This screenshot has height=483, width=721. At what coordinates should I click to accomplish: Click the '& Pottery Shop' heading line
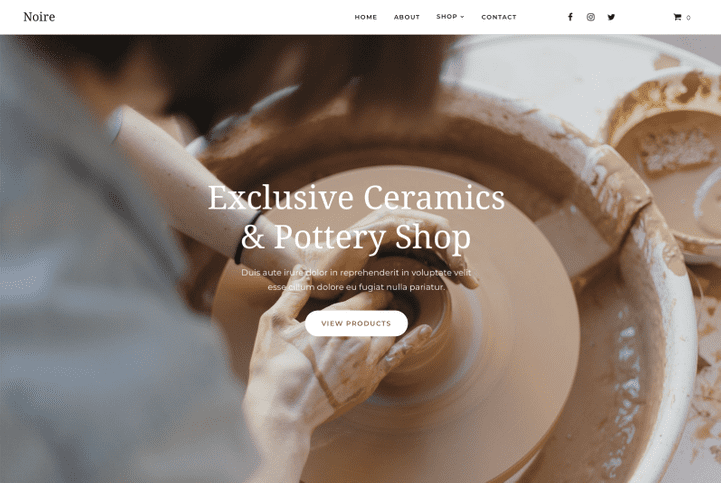(x=356, y=237)
